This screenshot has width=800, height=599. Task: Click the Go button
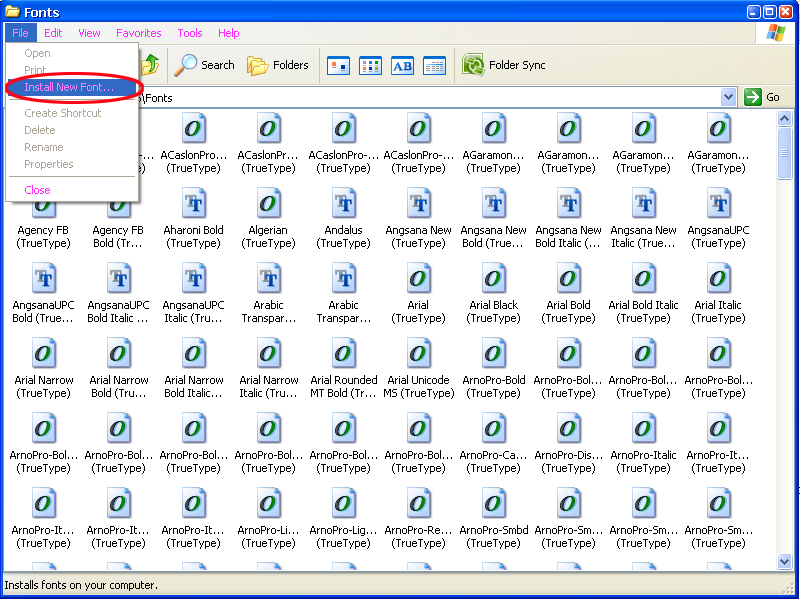pyautogui.click(x=763, y=97)
